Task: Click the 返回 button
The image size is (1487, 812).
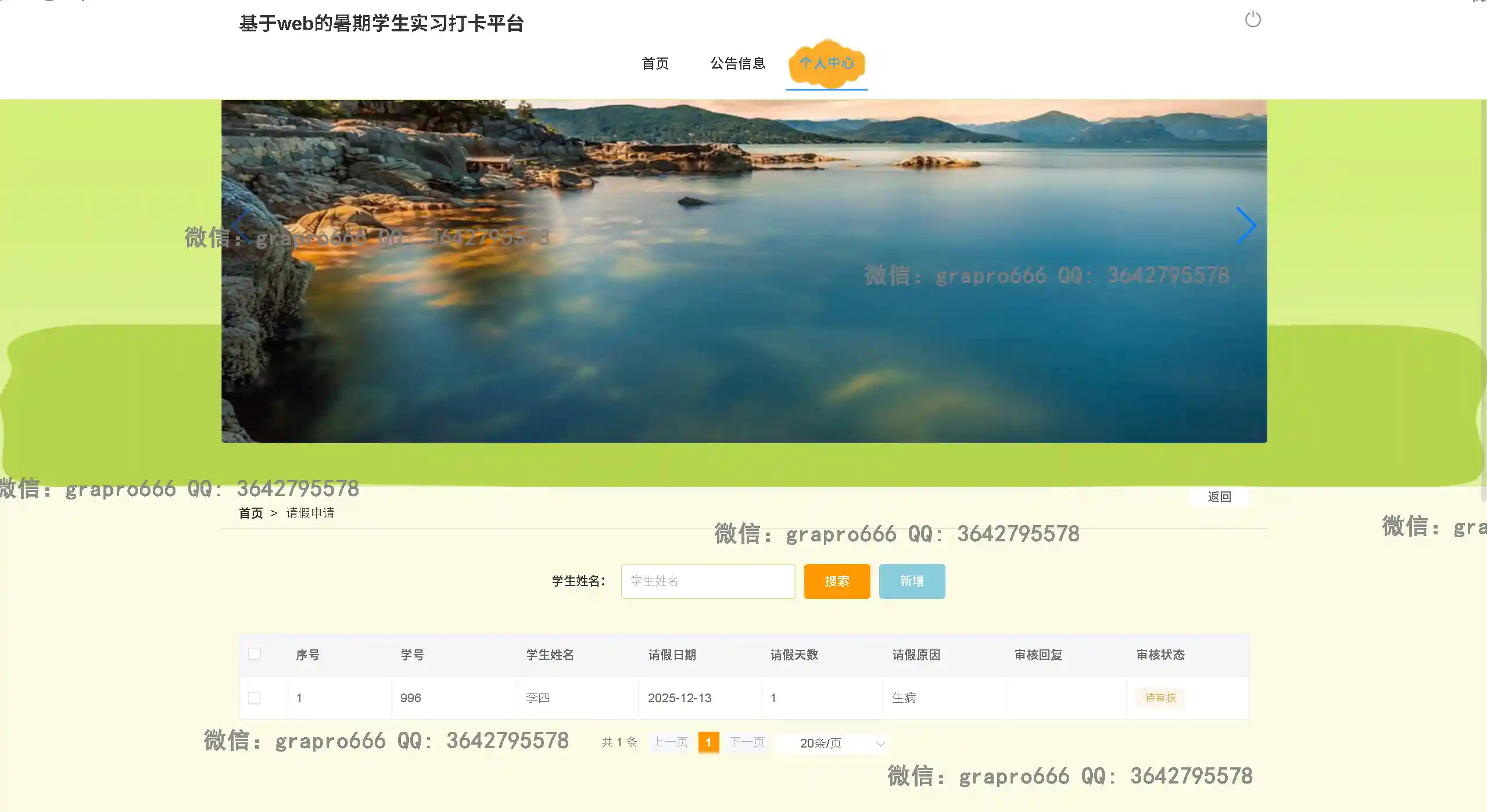Action: 1219,497
